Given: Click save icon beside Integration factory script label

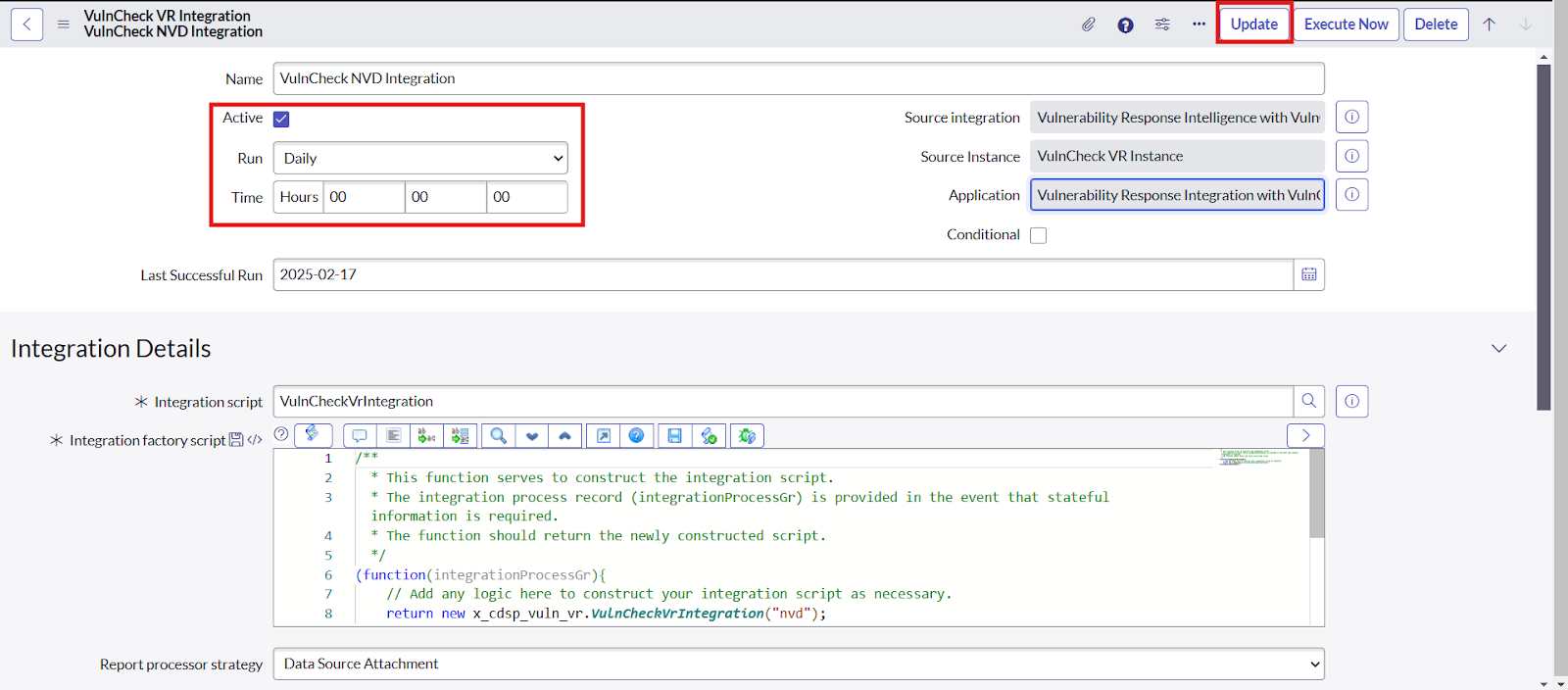Looking at the screenshot, I should click(x=236, y=440).
